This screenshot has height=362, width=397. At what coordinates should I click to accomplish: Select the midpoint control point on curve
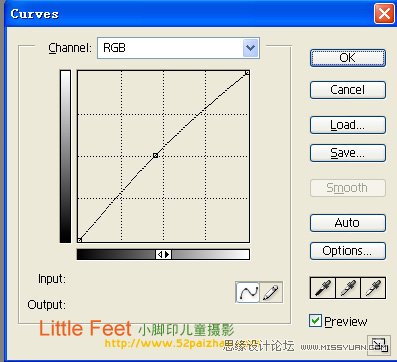(155, 155)
